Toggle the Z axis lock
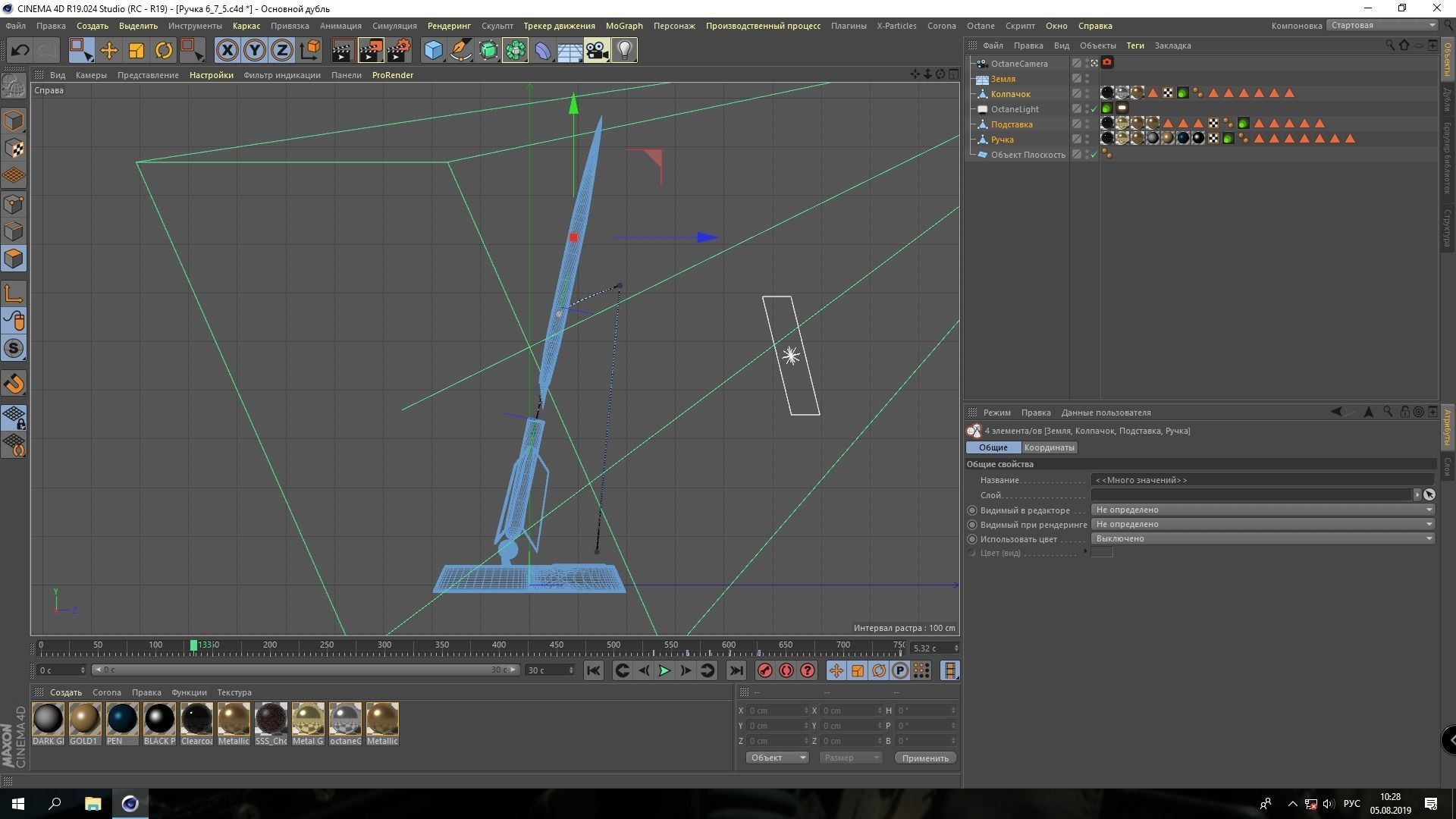1456x819 pixels. pos(281,51)
